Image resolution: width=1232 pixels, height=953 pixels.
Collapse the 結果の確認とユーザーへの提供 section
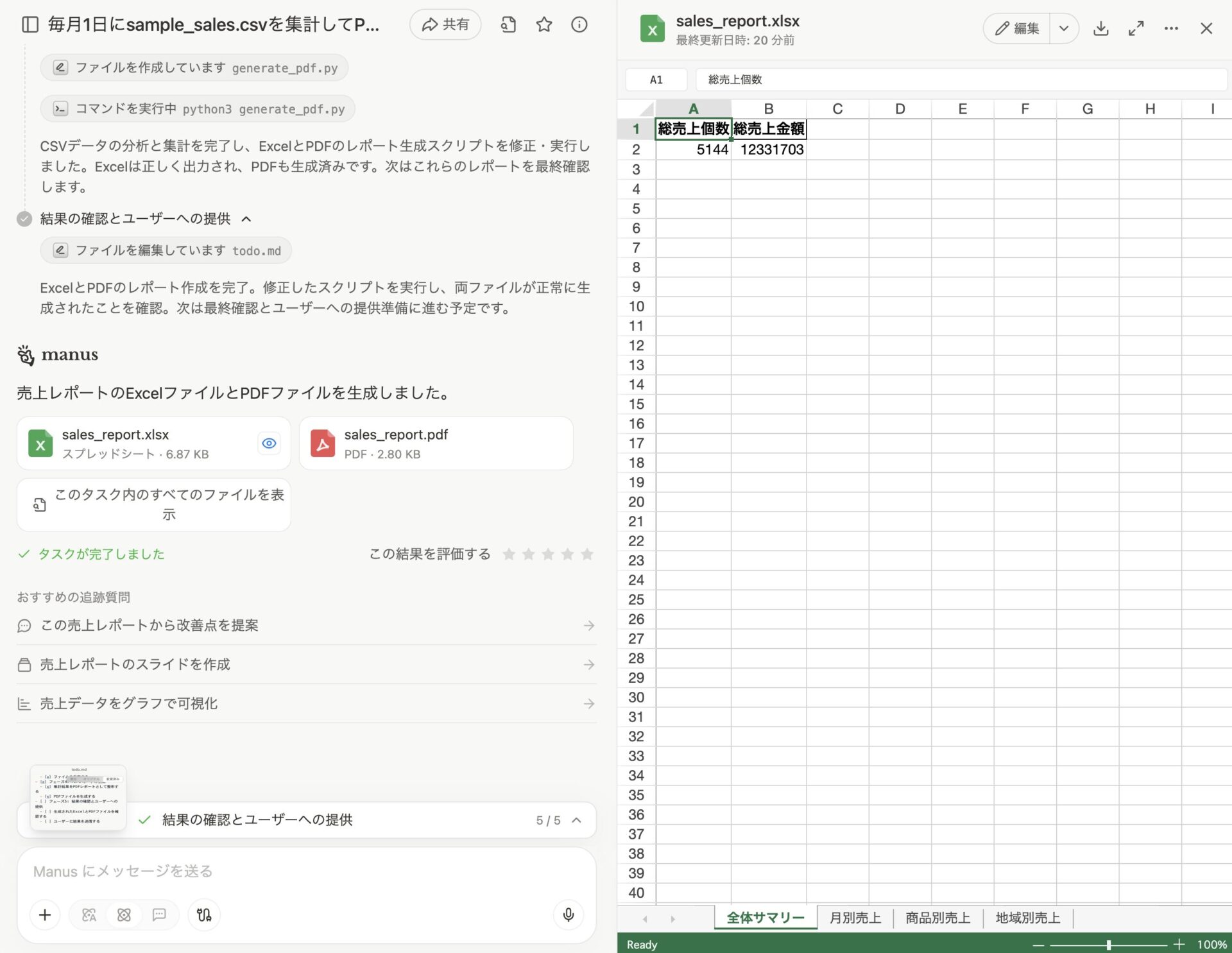click(246, 219)
